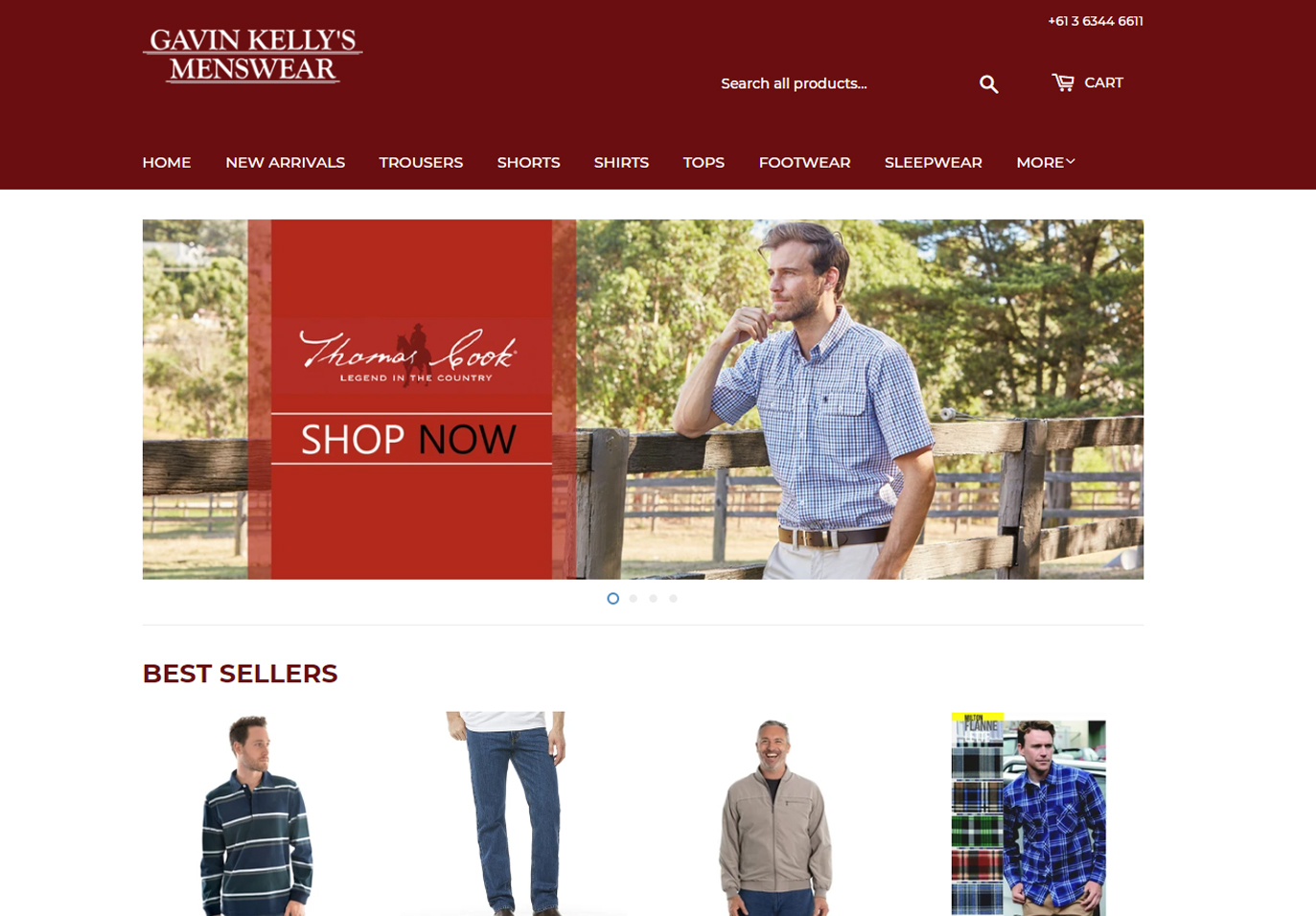Click the search magnifier icon
Image resolution: width=1316 pixels, height=916 pixels.
988,84
